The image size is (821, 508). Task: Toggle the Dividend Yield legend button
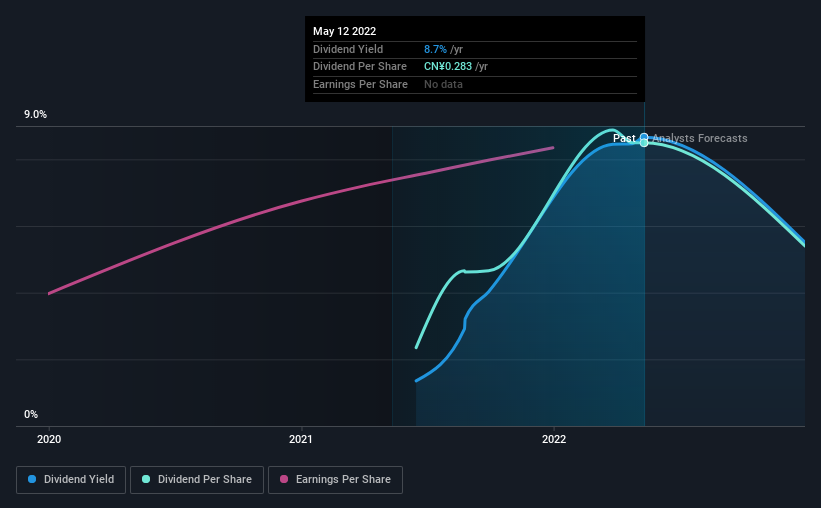coord(71,480)
